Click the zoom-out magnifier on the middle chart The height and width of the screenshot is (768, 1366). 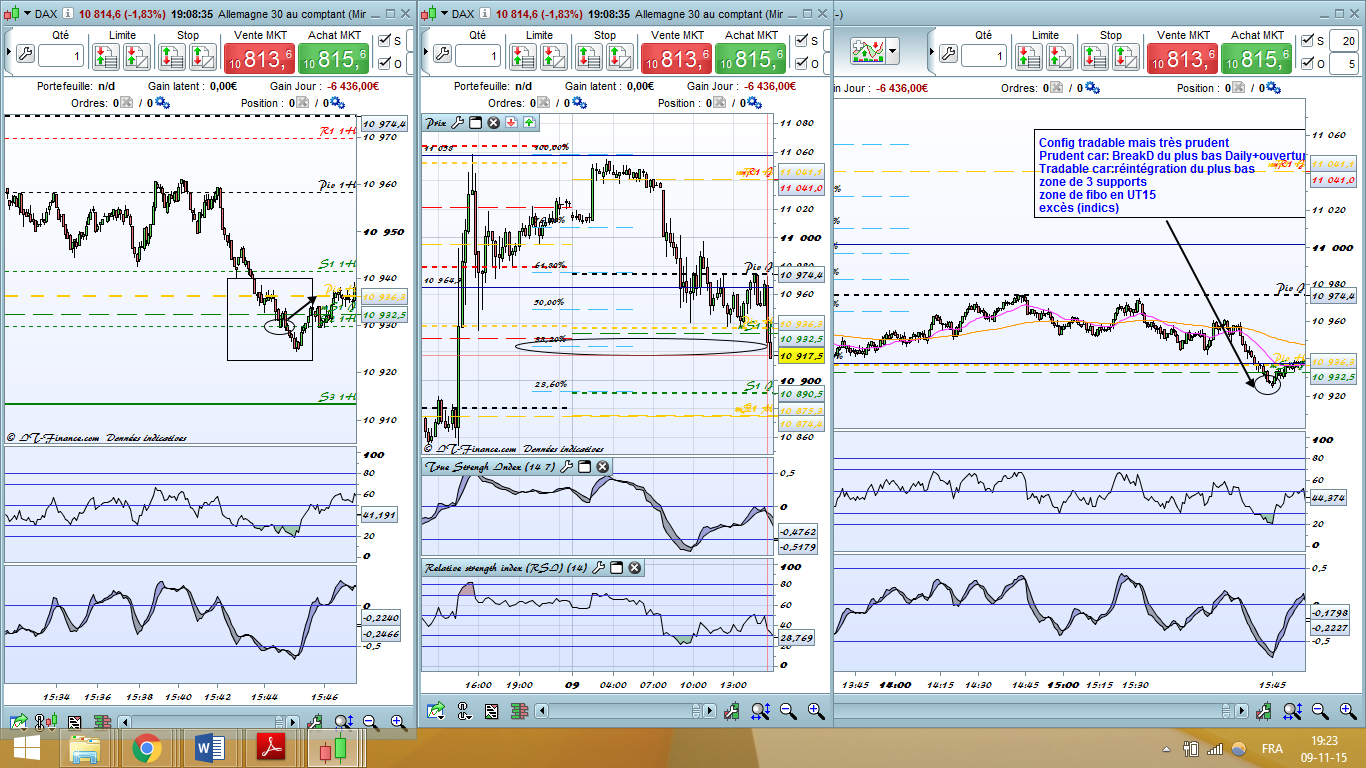coord(788,711)
